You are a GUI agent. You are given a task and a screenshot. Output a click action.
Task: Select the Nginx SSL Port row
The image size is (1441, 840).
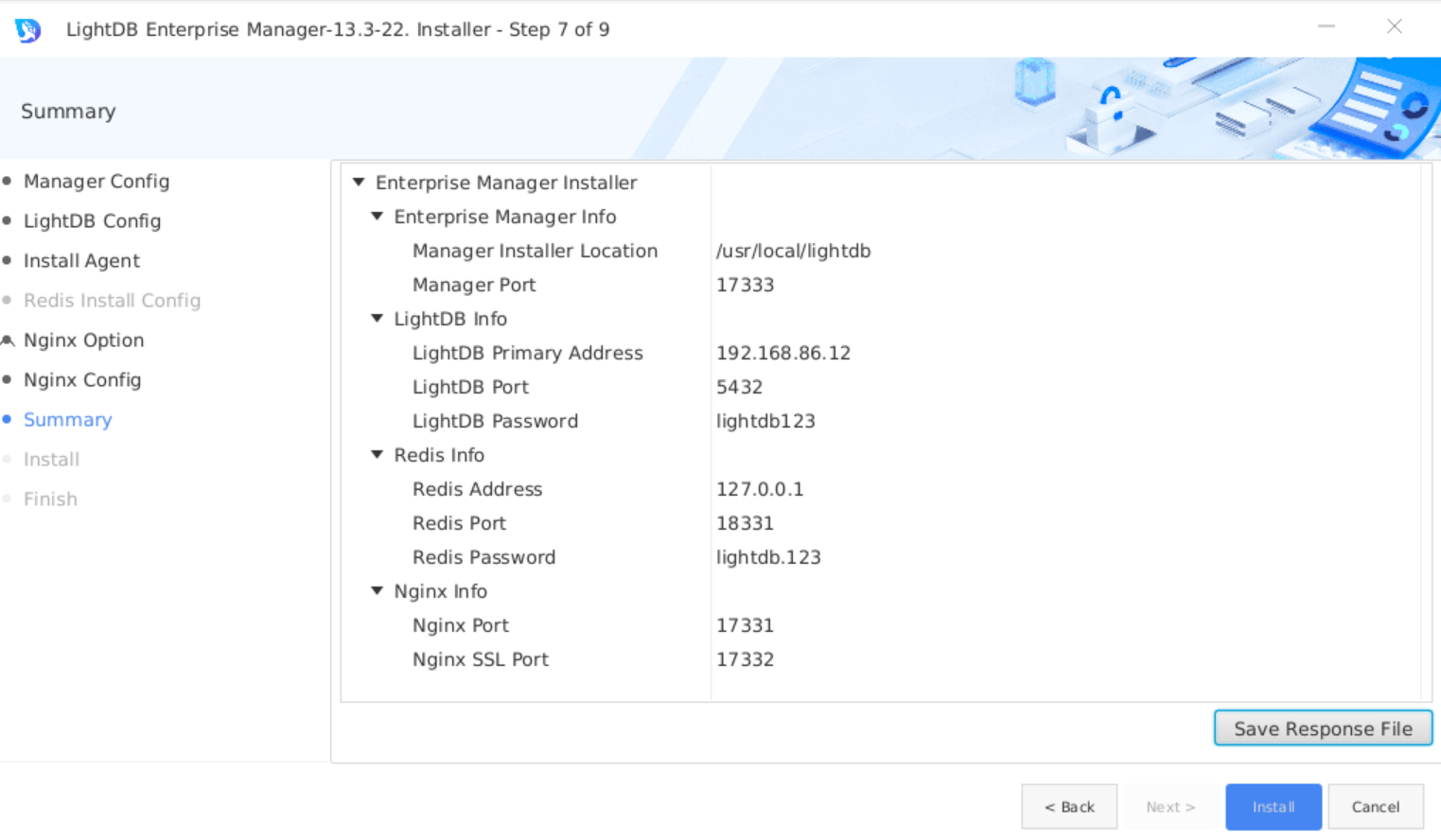[x=880, y=659]
